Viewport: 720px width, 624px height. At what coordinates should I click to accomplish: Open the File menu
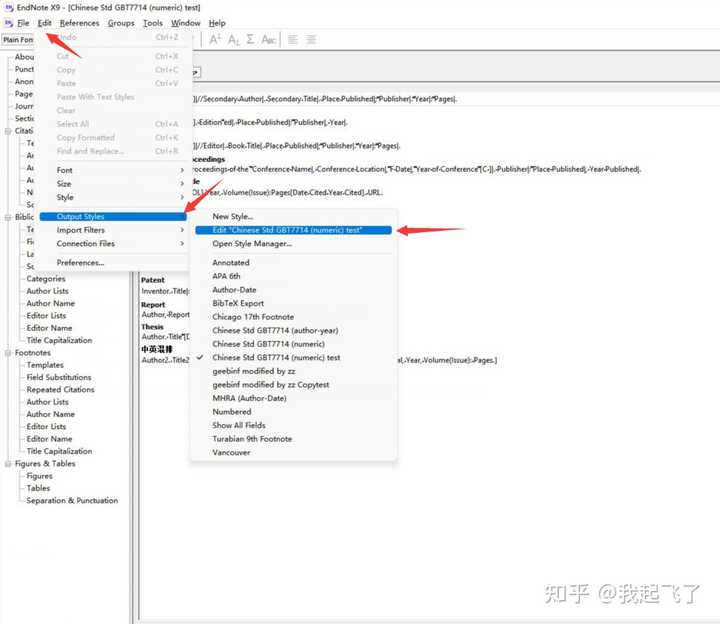click(x=23, y=23)
